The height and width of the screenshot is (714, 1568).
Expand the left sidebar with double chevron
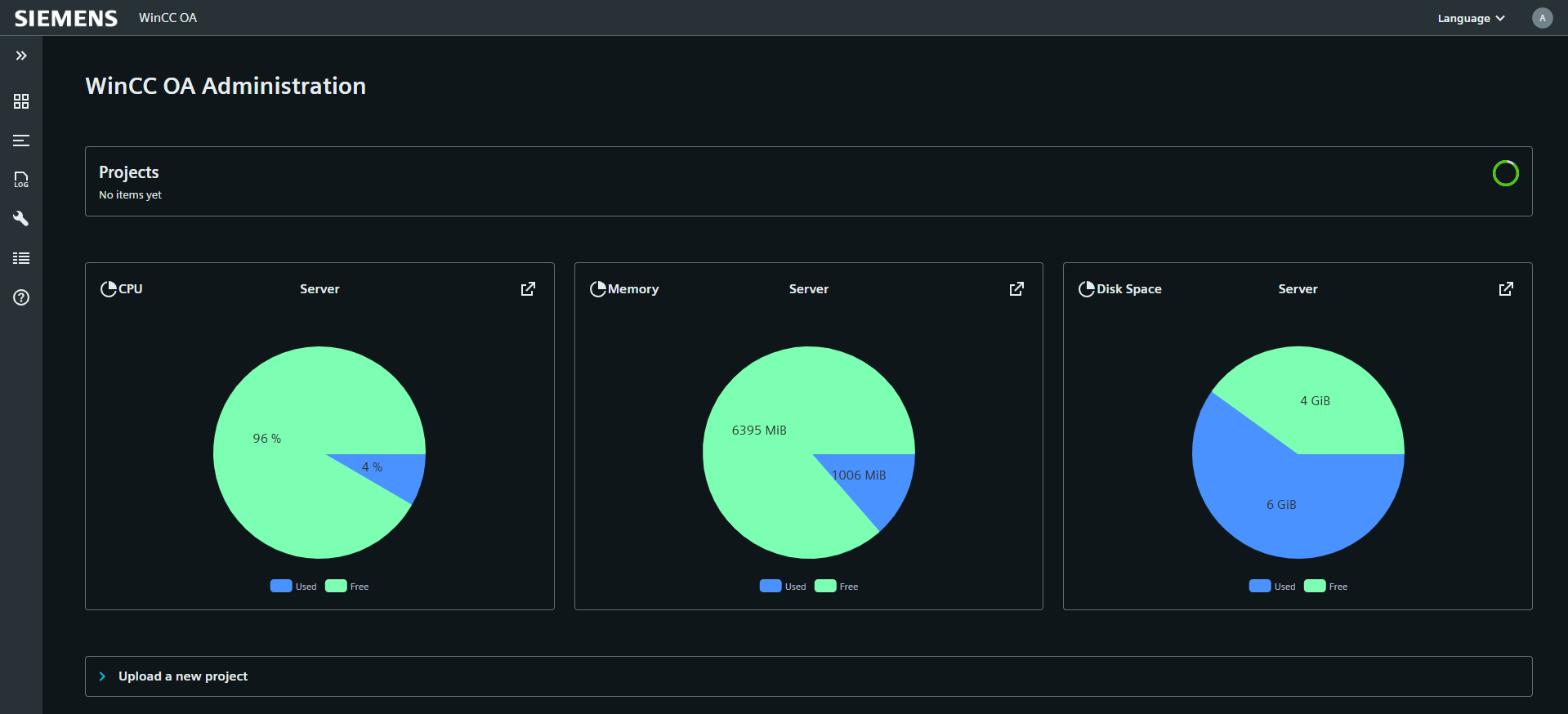coord(21,56)
